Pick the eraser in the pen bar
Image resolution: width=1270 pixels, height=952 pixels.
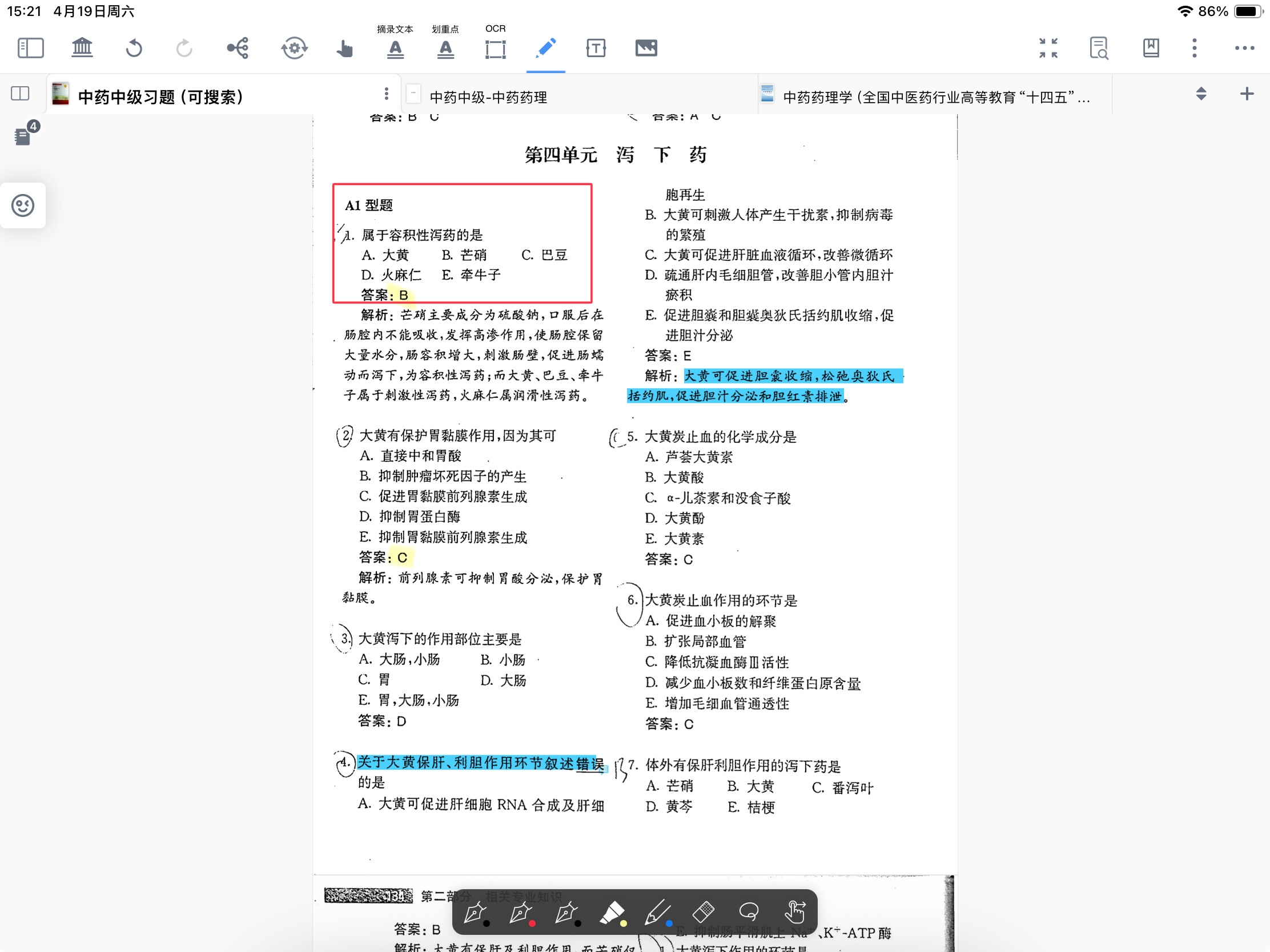coord(704,911)
